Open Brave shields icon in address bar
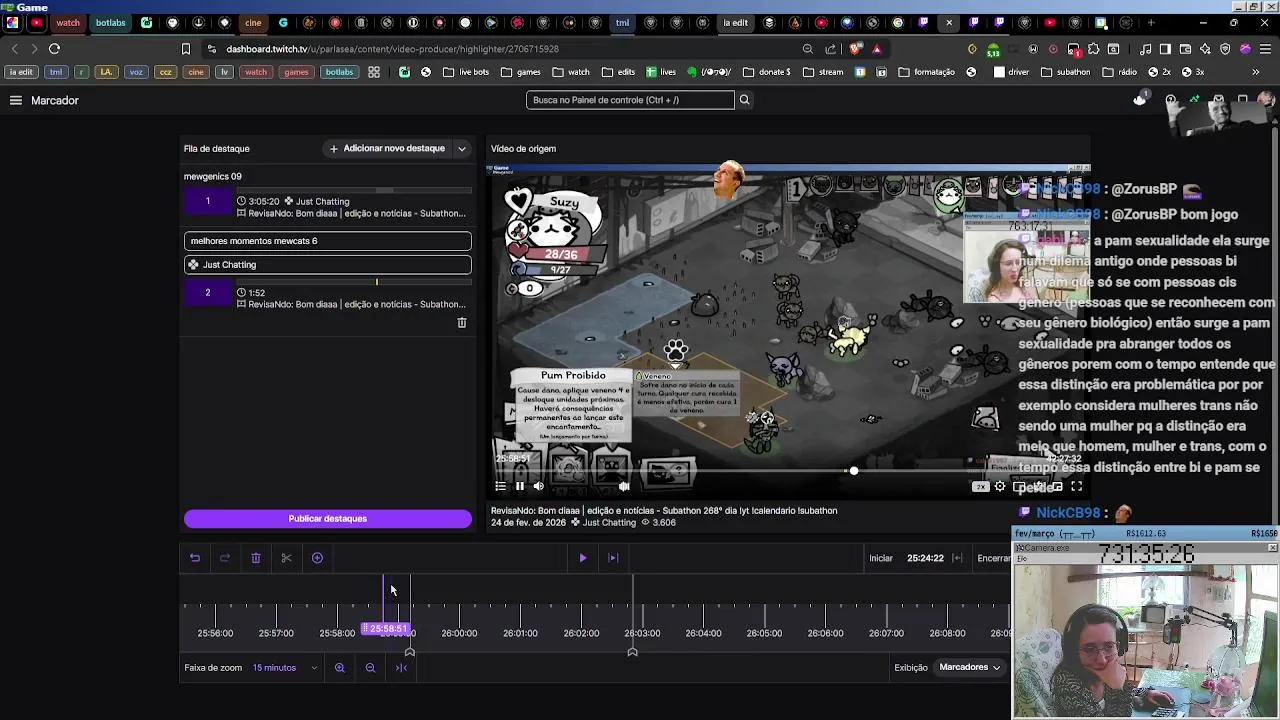 [x=855, y=49]
